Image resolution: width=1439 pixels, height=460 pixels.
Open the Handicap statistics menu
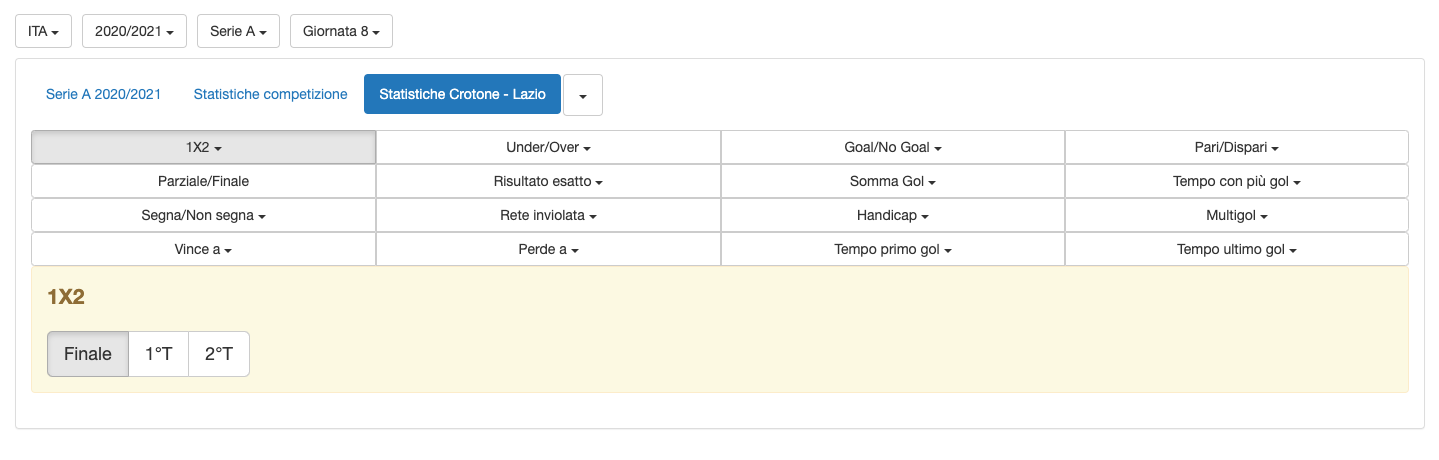893,215
